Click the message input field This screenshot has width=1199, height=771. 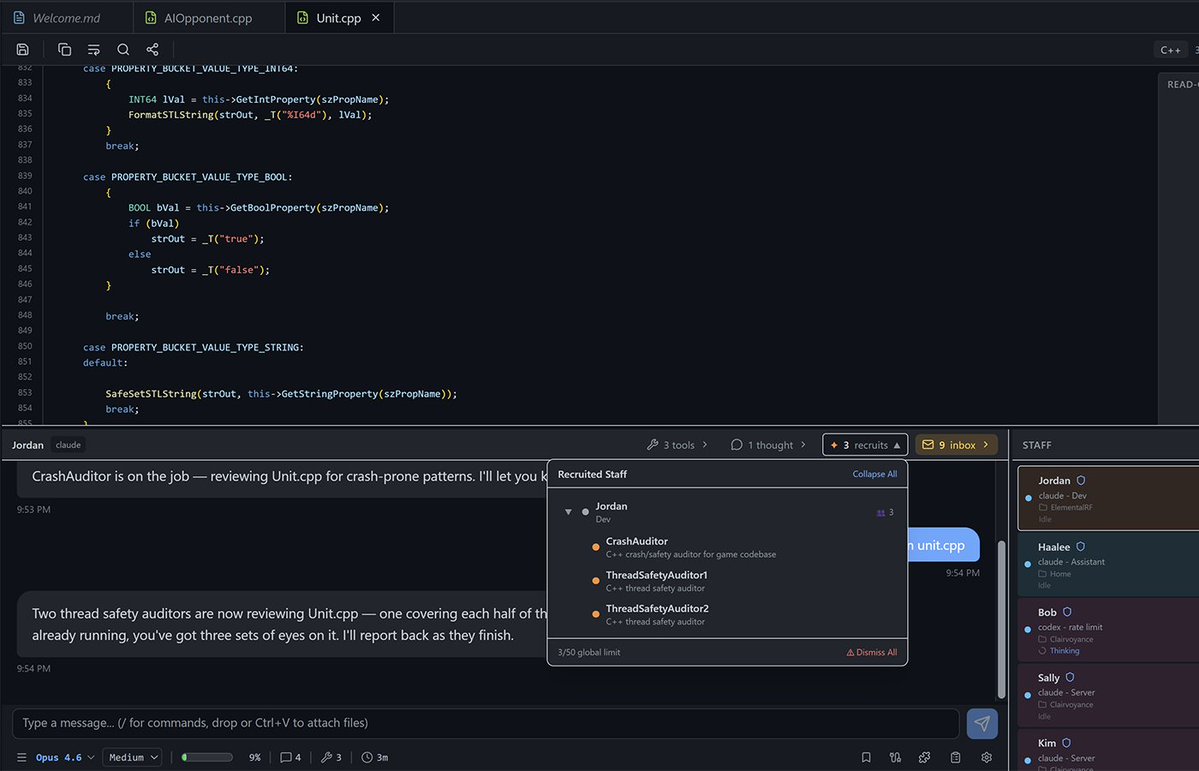coord(486,723)
